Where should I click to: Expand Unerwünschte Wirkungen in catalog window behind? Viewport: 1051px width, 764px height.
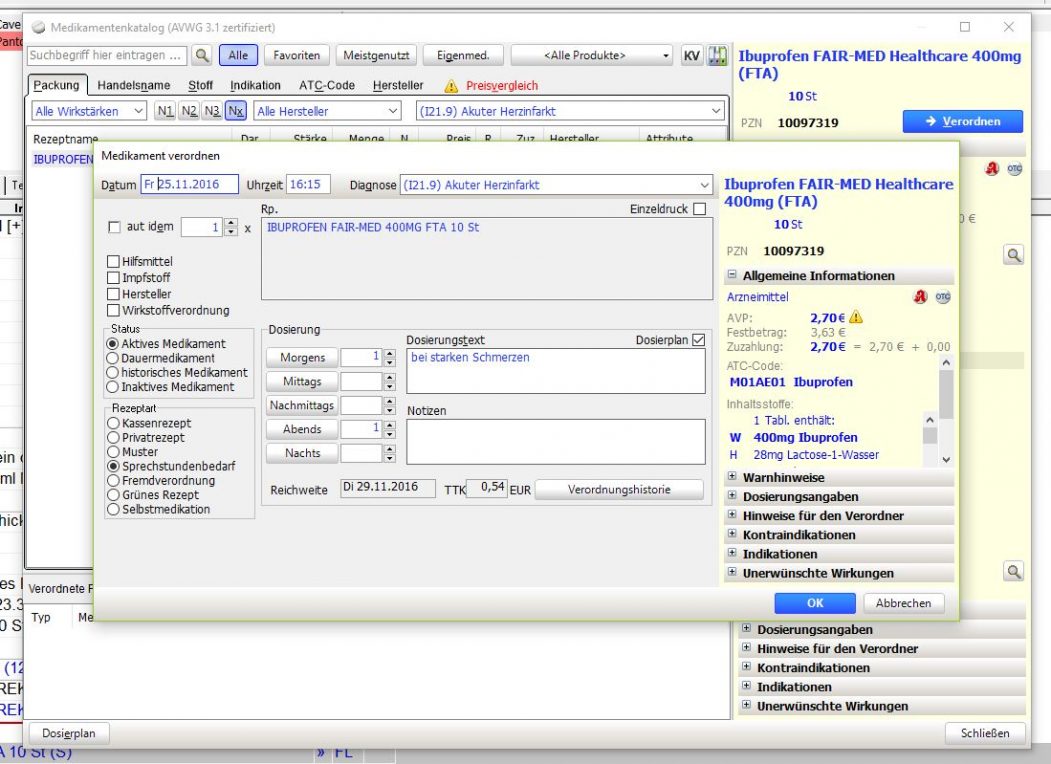pyautogui.click(x=746, y=705)
